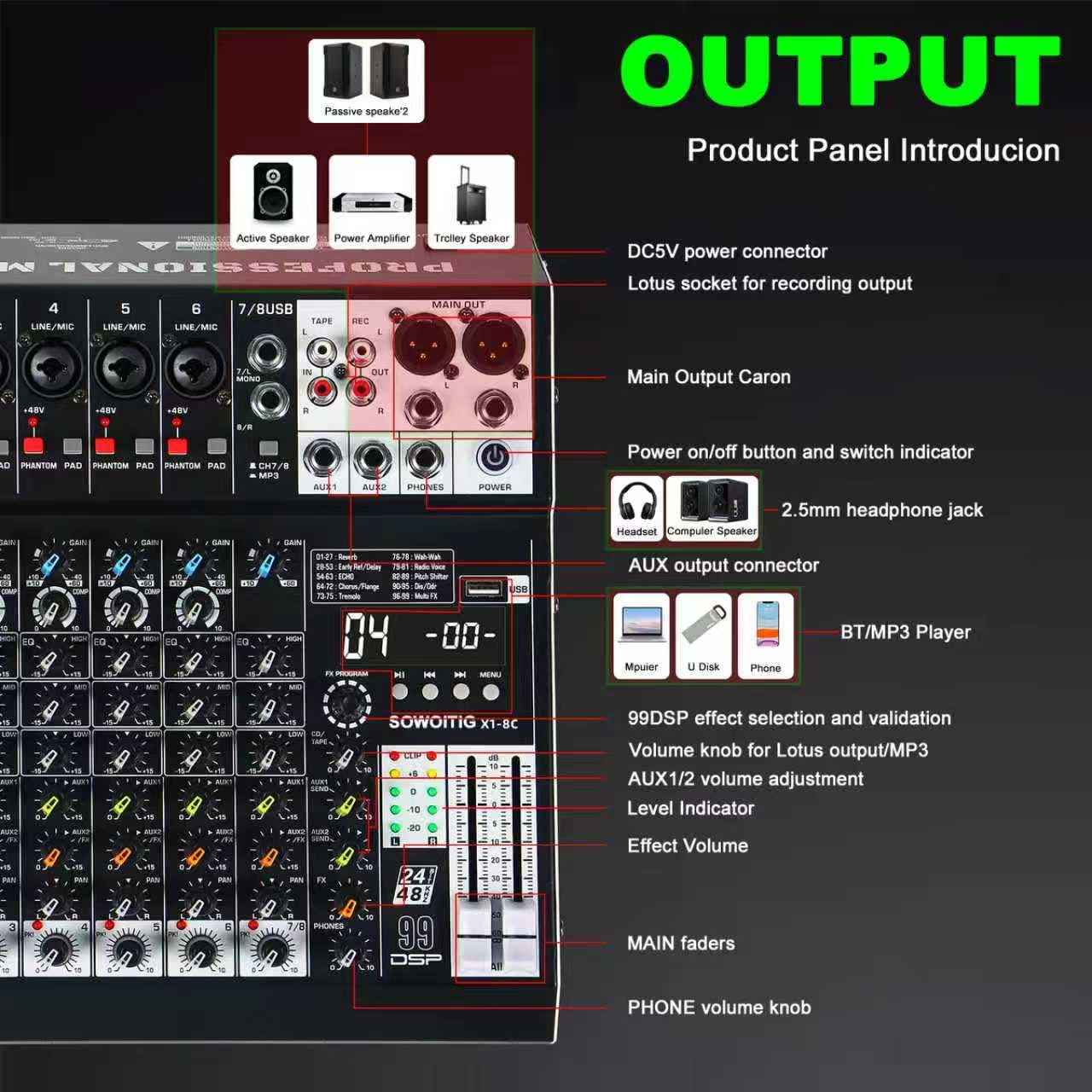1092x1092 pixels.
Task: Click the Mpuier laptop icon
Action: tap(641, 636)
